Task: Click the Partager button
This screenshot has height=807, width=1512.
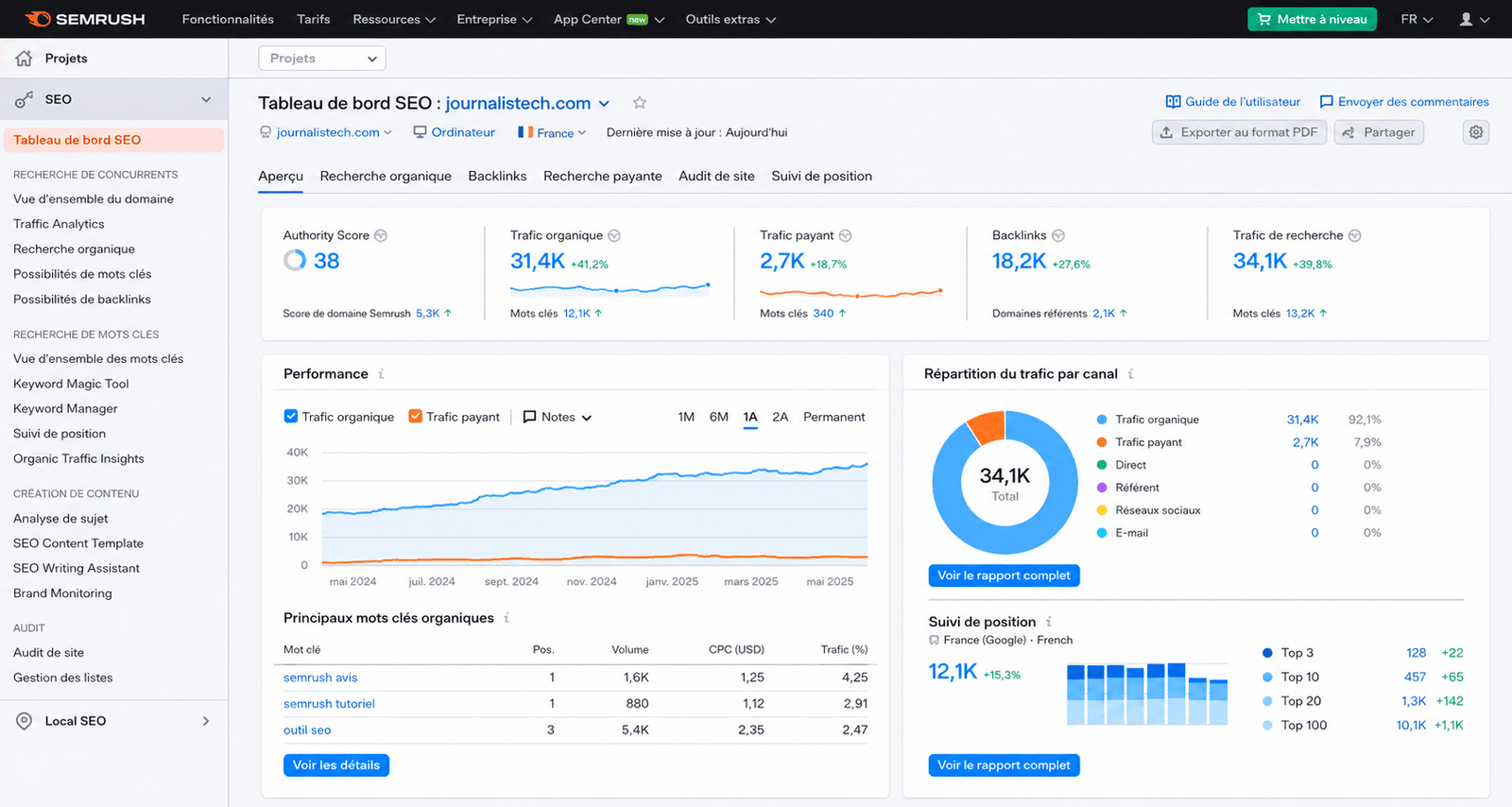Action: [1379, 132]
